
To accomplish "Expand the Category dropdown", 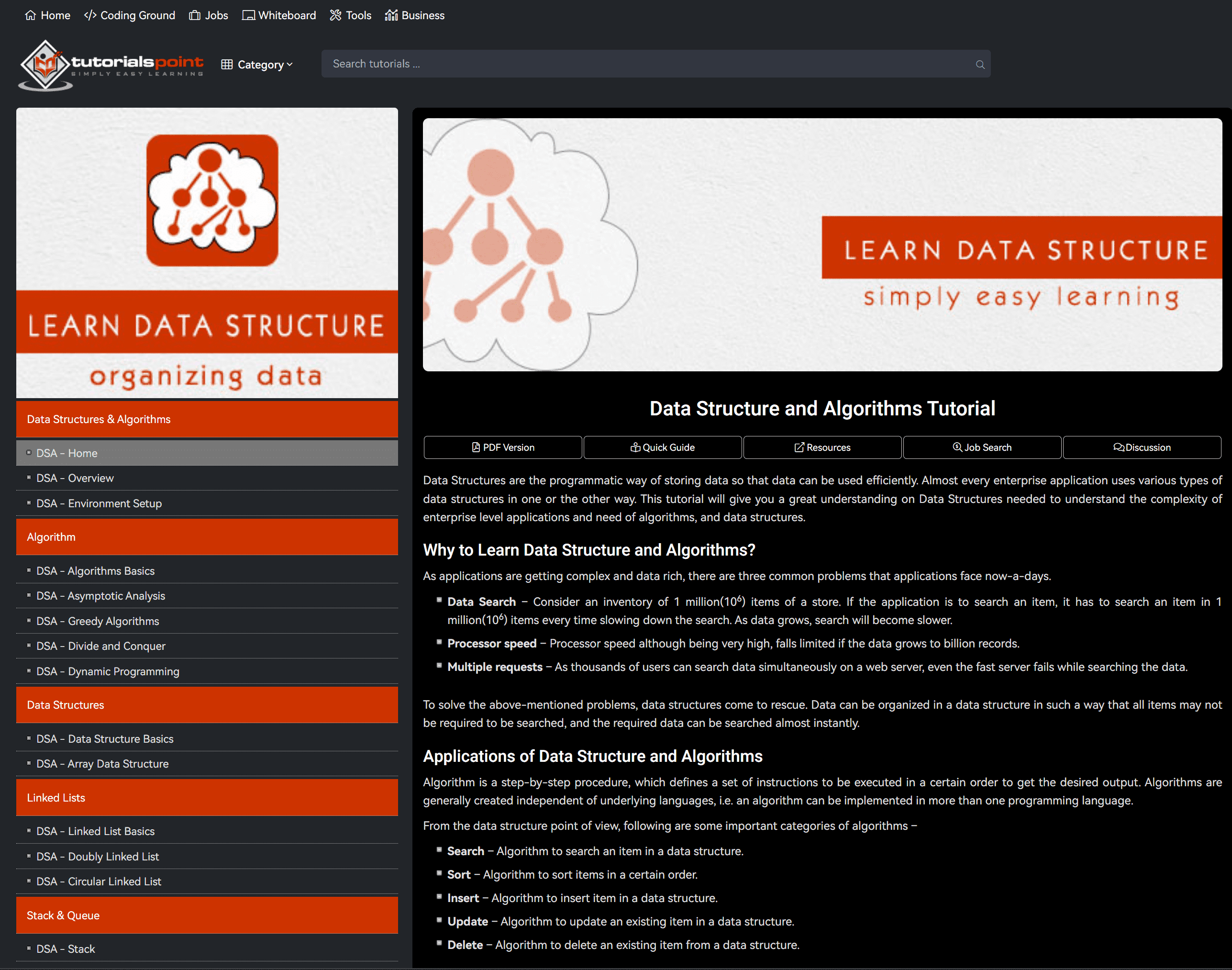I will [257, 65].
